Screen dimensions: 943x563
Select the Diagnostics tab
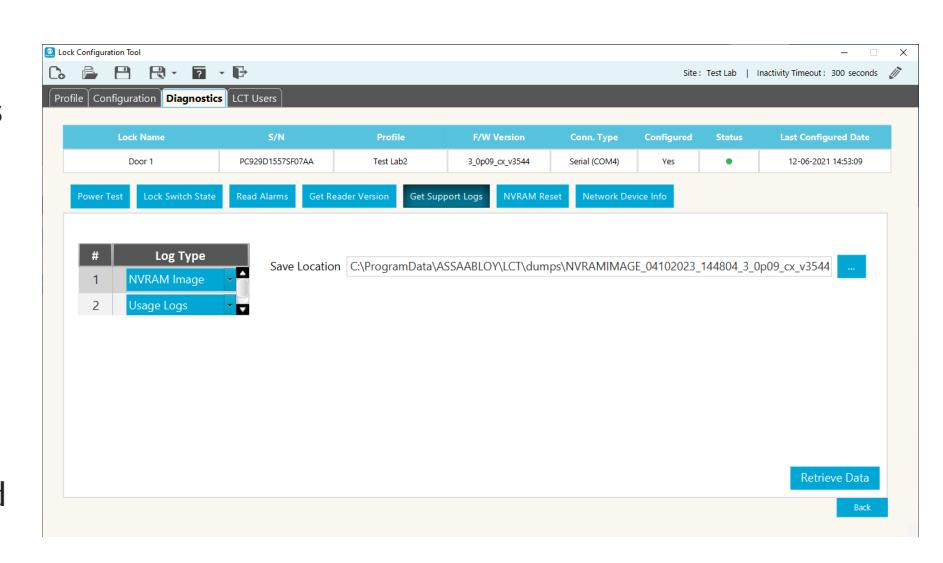pos(194,98)
